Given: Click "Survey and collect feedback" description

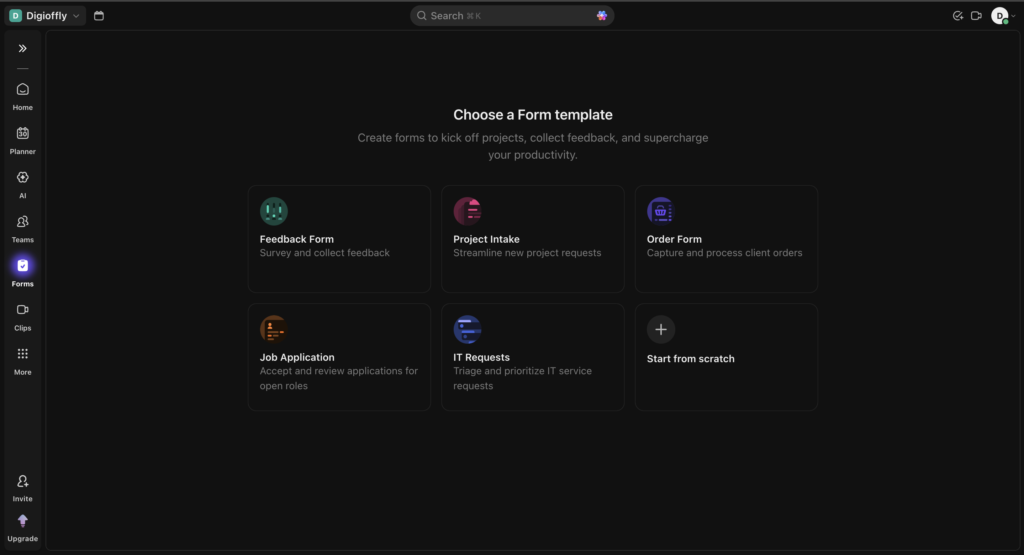Looking at the screenshot, I should [x=325, y=253].
